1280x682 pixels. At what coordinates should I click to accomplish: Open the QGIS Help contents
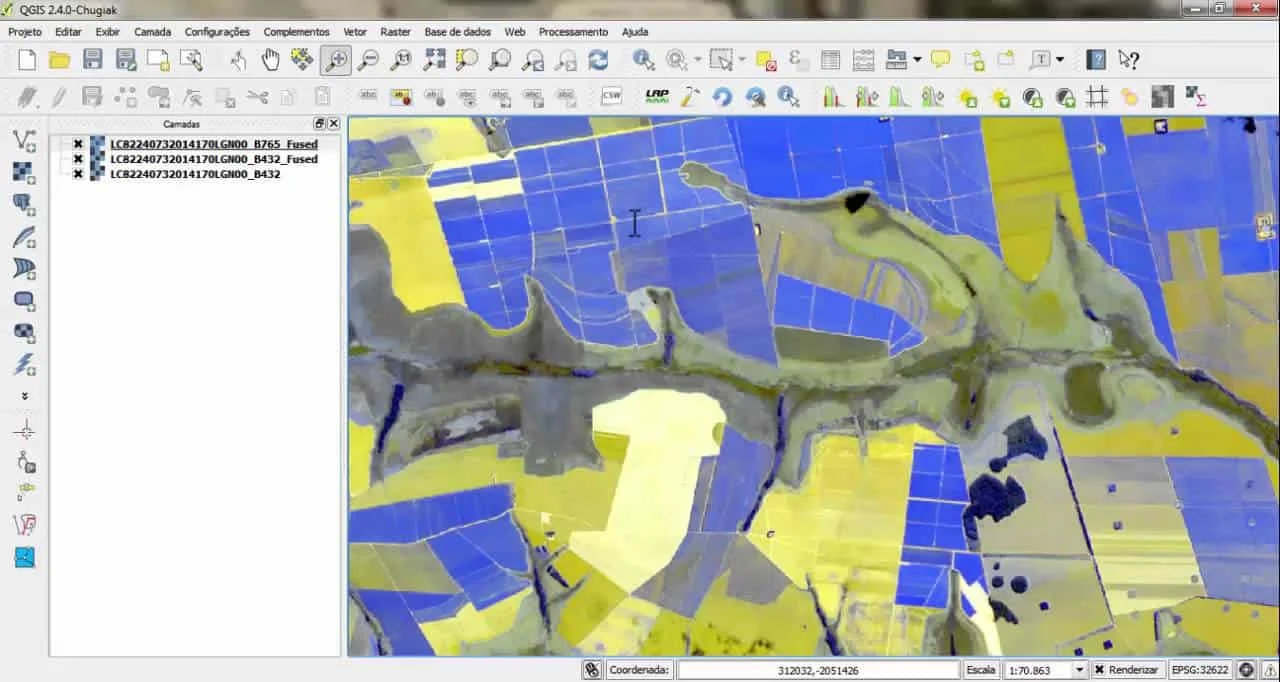click(x=1095, y=60)
